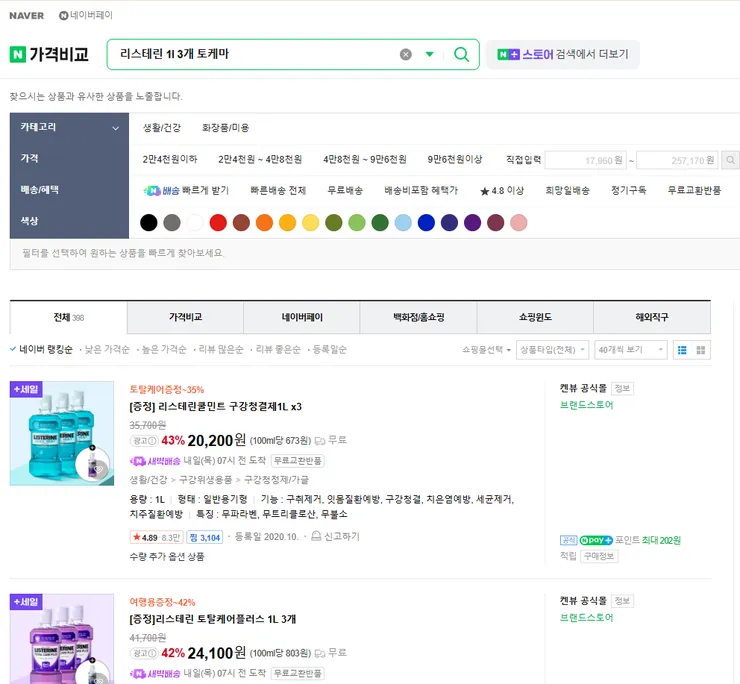Toggle 정기구독 filter
The height and width of the screenshot is (684, 740).
(x=628, y=191)
